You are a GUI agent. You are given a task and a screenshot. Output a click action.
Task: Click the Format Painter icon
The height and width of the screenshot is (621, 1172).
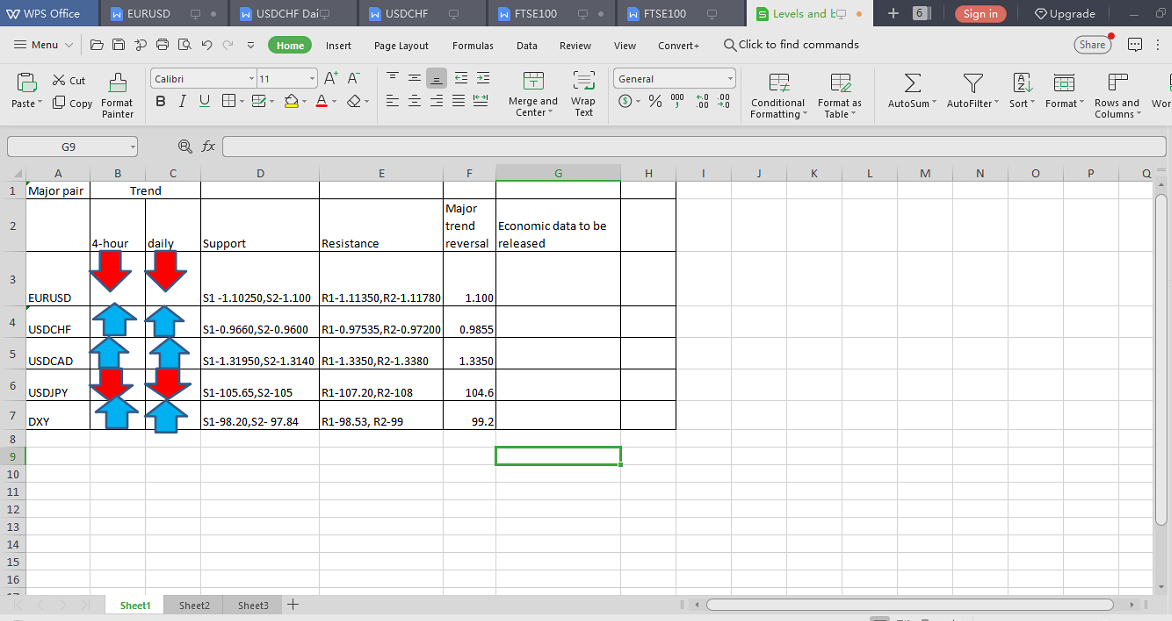pyautogui.click(x=117, y=84)
